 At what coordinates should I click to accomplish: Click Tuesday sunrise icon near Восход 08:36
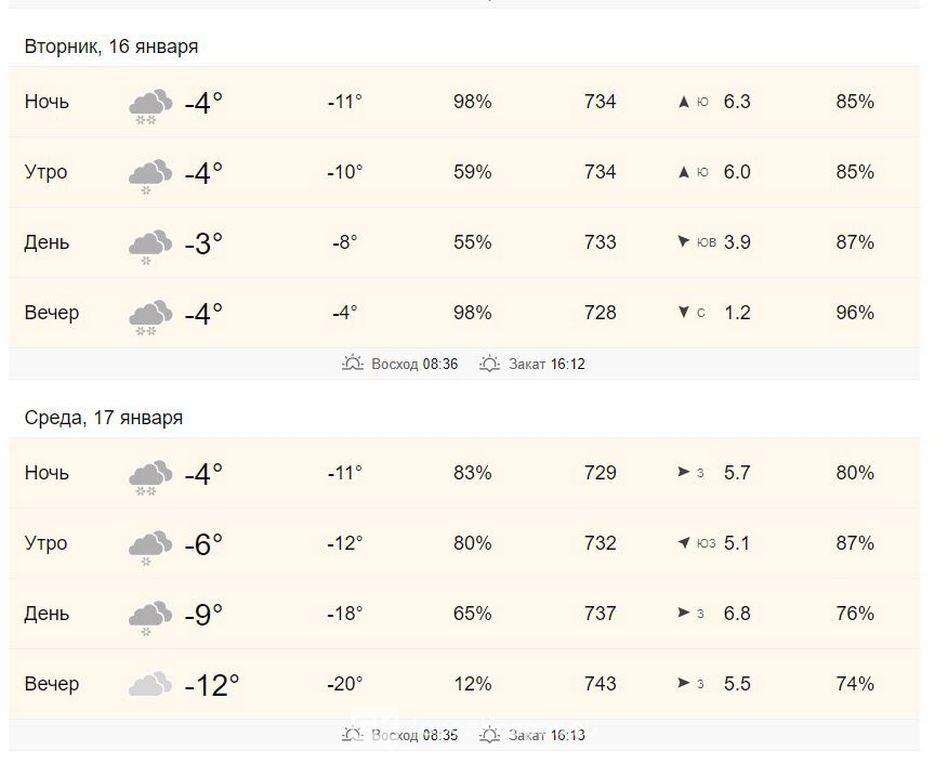click(x=352, y=364)
